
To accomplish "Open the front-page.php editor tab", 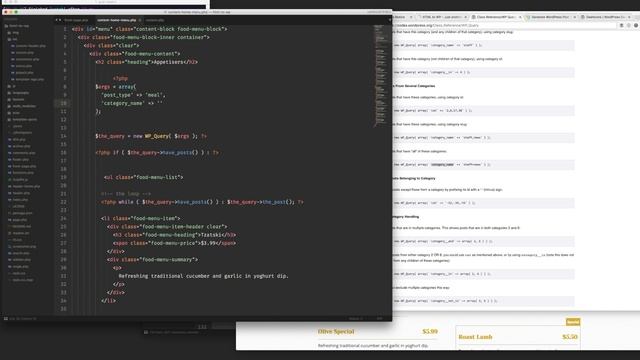I will click(x=76, y=20).
